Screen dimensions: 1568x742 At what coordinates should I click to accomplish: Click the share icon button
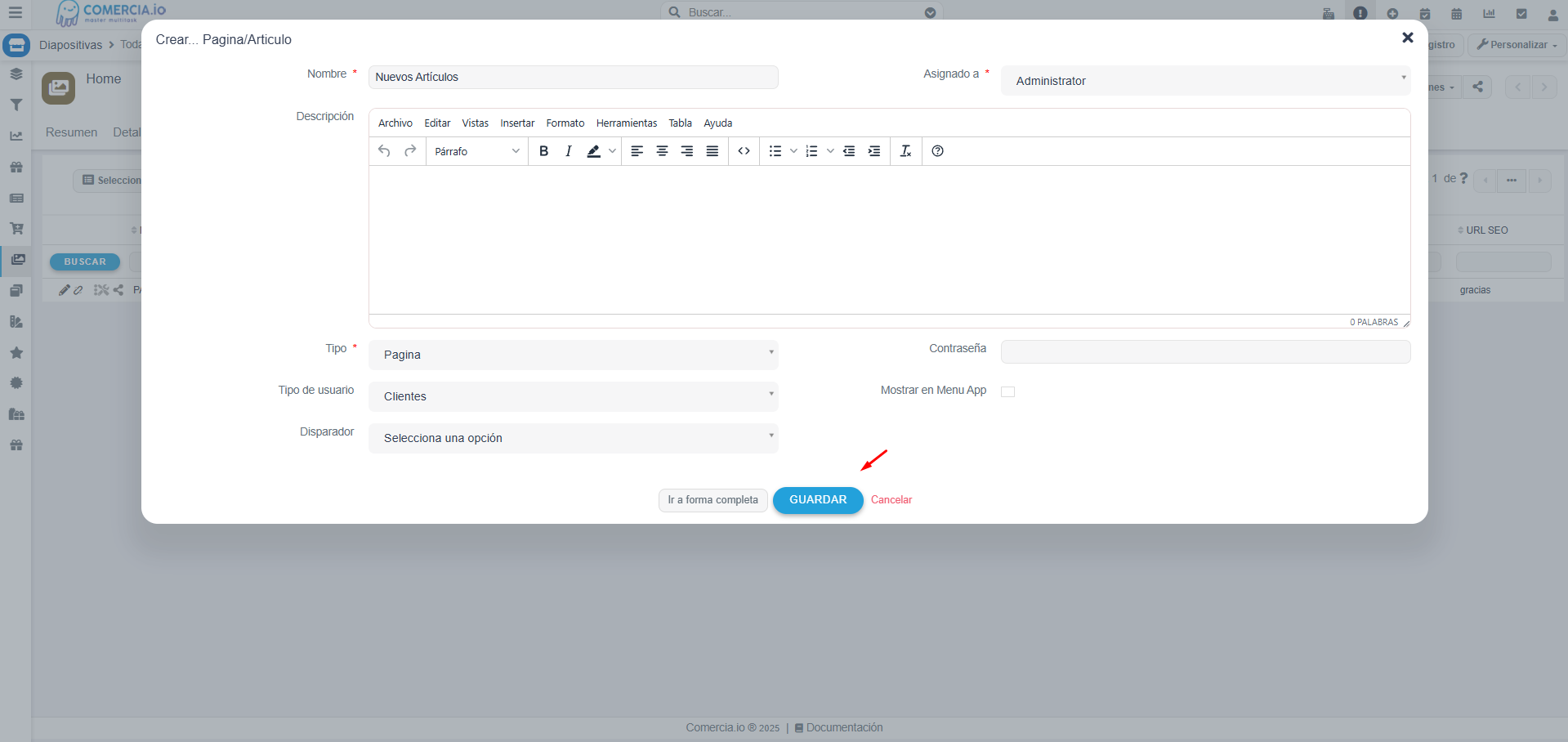point(1477,87)
